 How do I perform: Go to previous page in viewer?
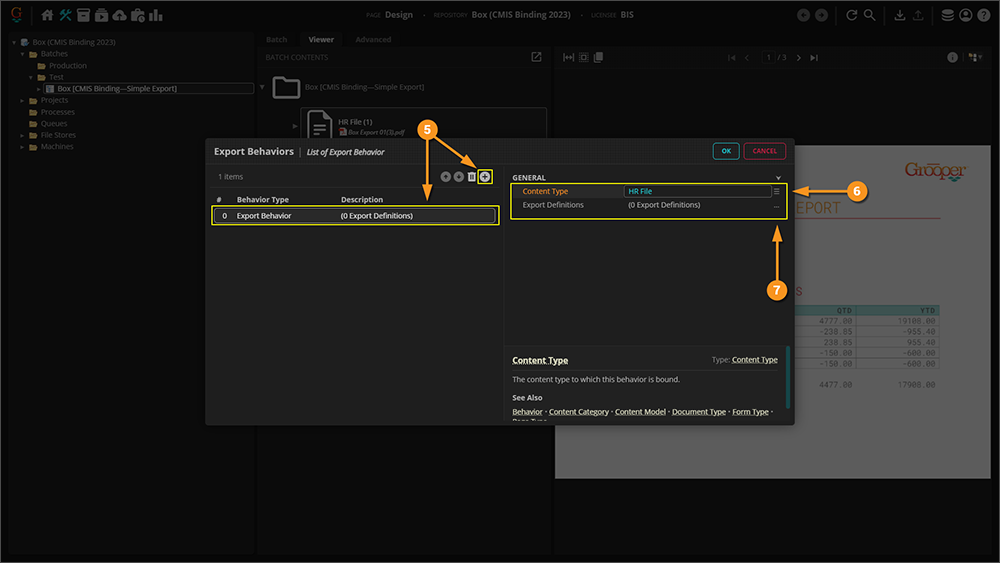coord(747,57)
